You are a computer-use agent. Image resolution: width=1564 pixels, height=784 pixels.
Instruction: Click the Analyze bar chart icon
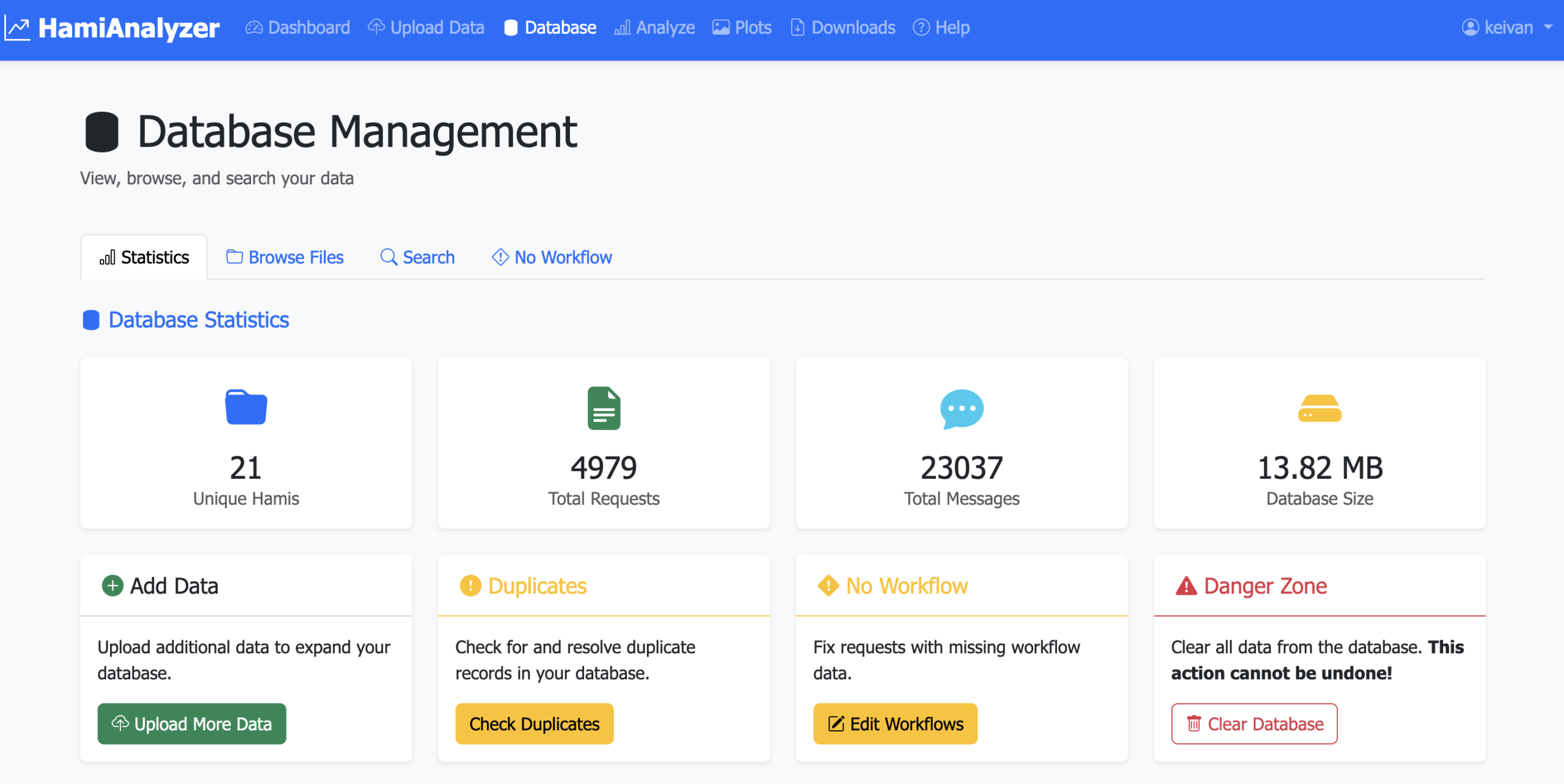tap(622, 27)
